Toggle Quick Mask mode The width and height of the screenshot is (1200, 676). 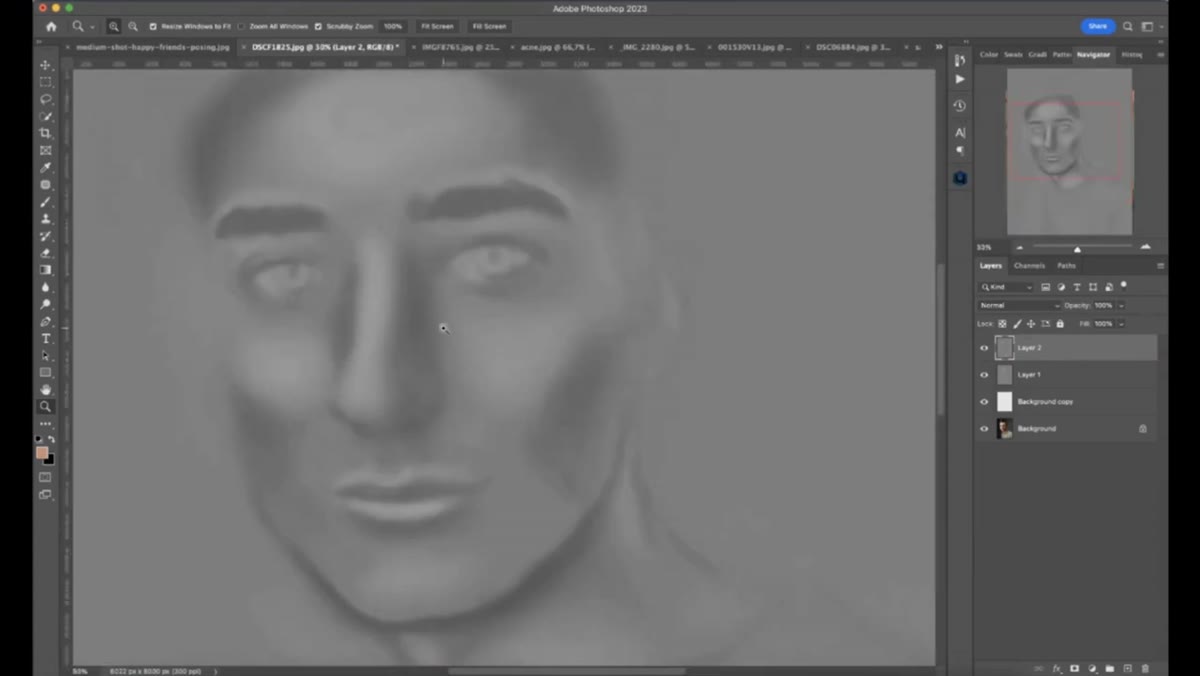[45, 477]
